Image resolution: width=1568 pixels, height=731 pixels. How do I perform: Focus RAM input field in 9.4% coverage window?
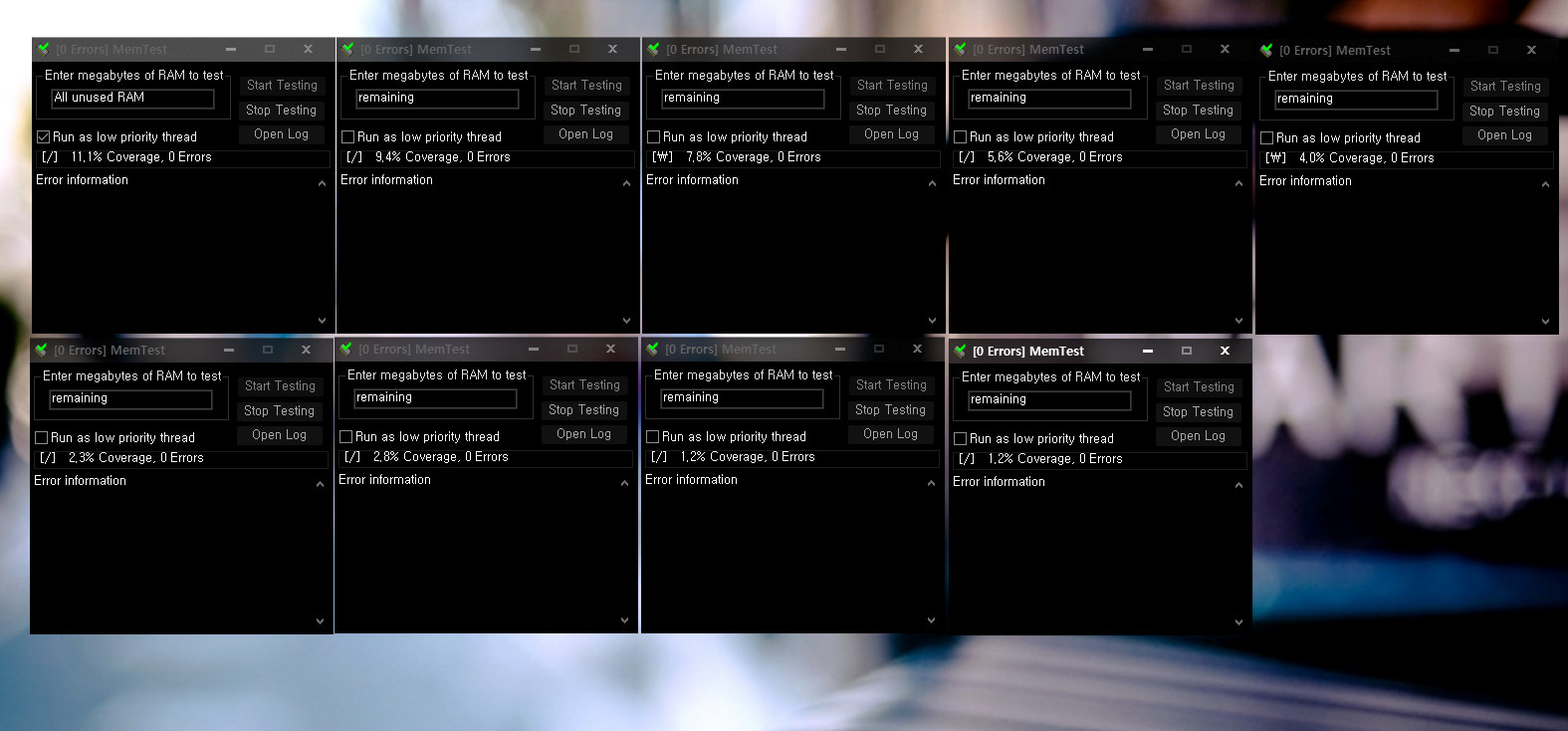(437, 98)
